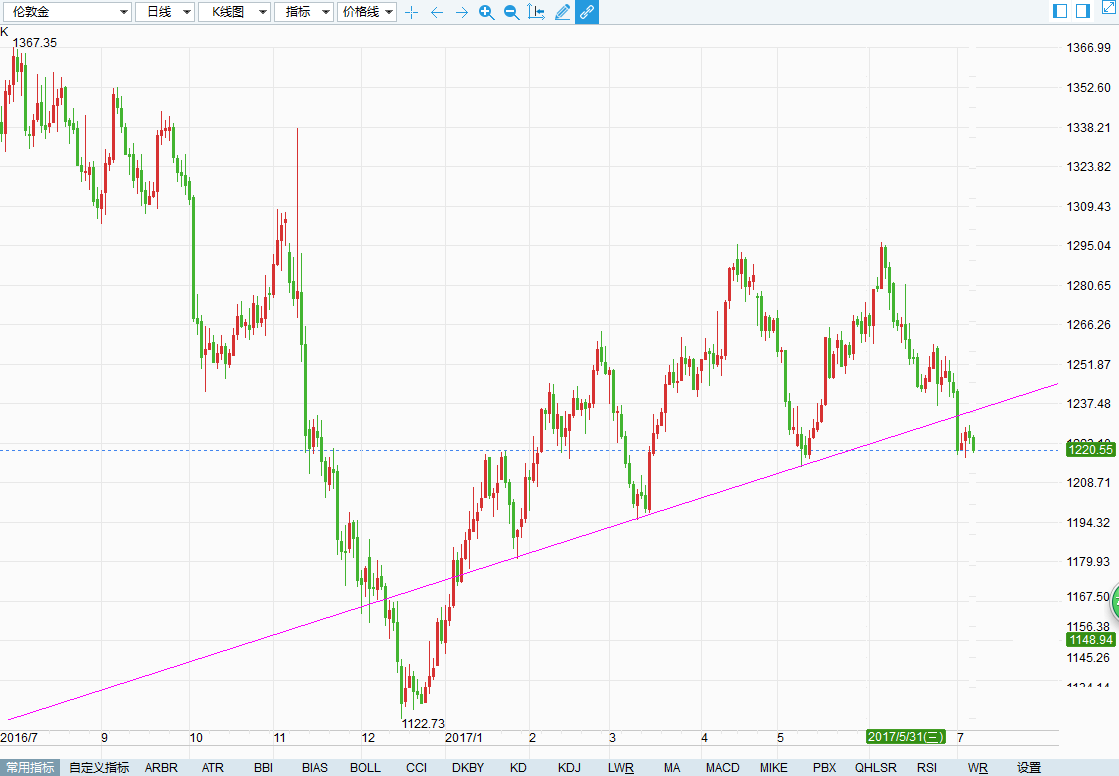Expand the chart to full screen

pos(1110,6)
